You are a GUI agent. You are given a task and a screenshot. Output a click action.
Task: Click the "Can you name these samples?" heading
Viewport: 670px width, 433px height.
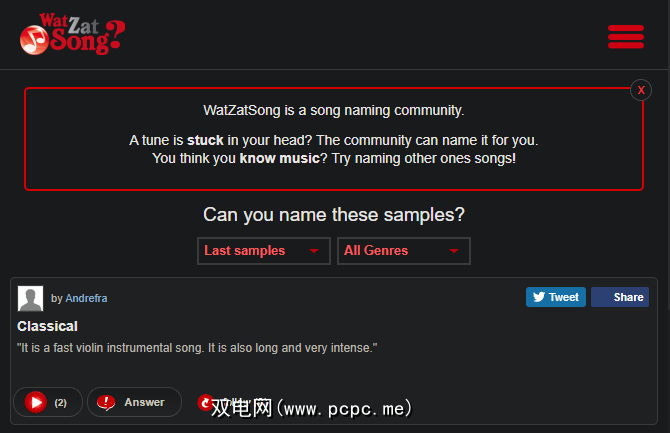334,214
